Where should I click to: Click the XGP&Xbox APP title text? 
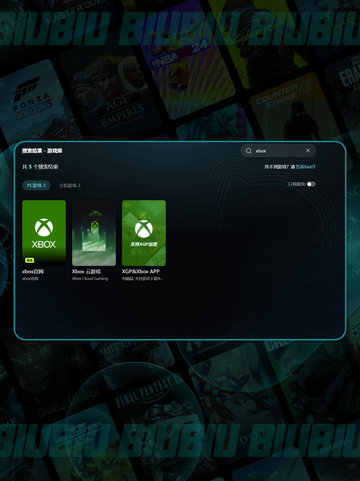141,272
